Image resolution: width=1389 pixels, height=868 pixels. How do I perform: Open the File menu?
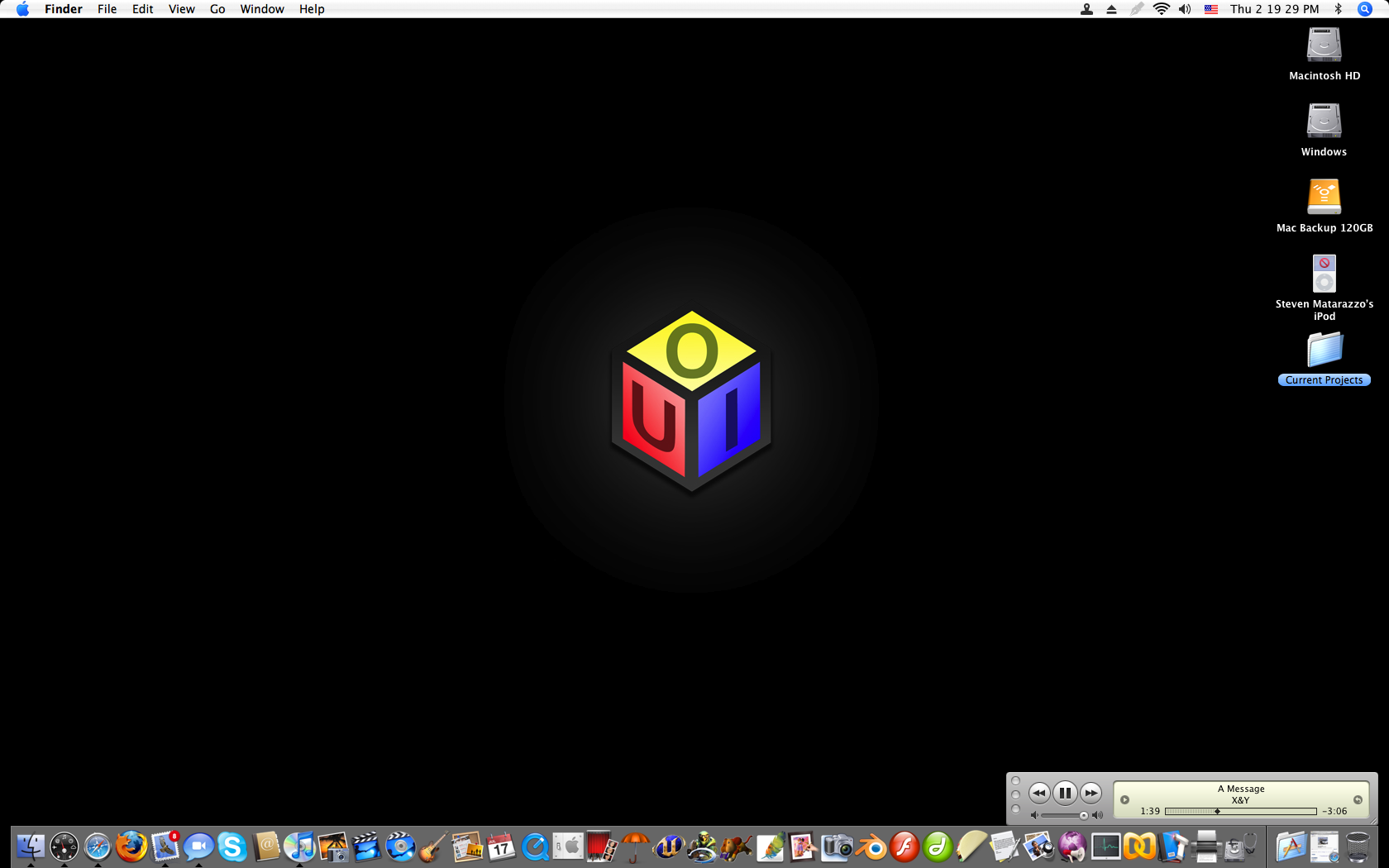107,9
